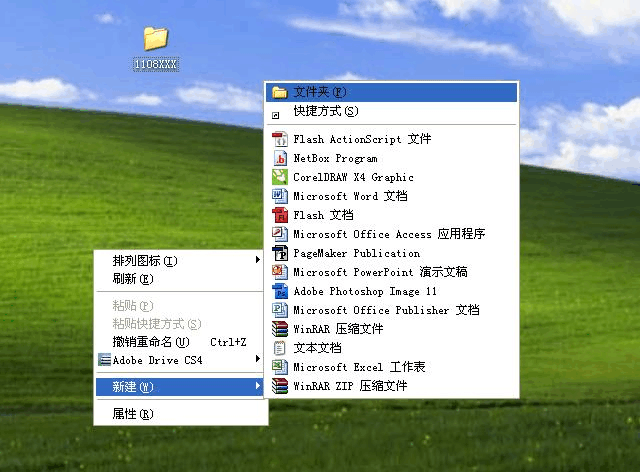The image size is (640, 472).
Task: Click the 文本文档 notepad icon
Action: pyautogui.click(x=280, y=348)
